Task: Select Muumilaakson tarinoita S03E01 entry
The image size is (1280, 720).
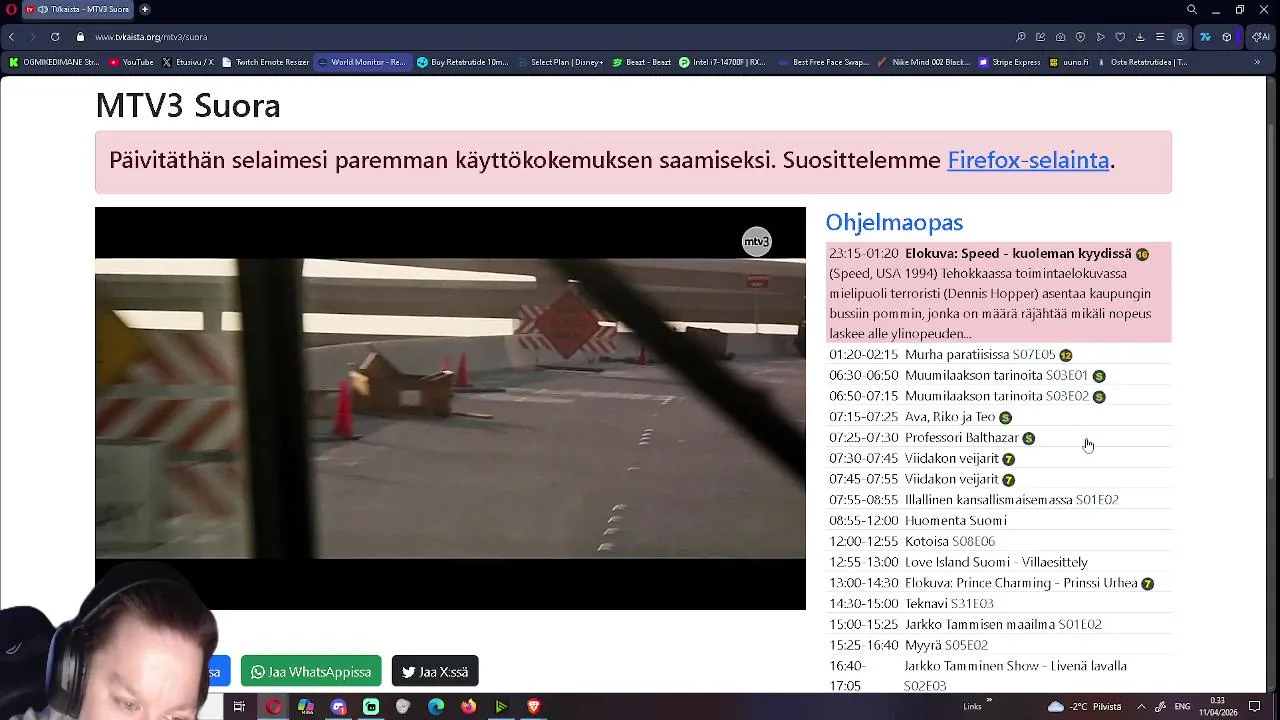Action: tap(998, 376)
